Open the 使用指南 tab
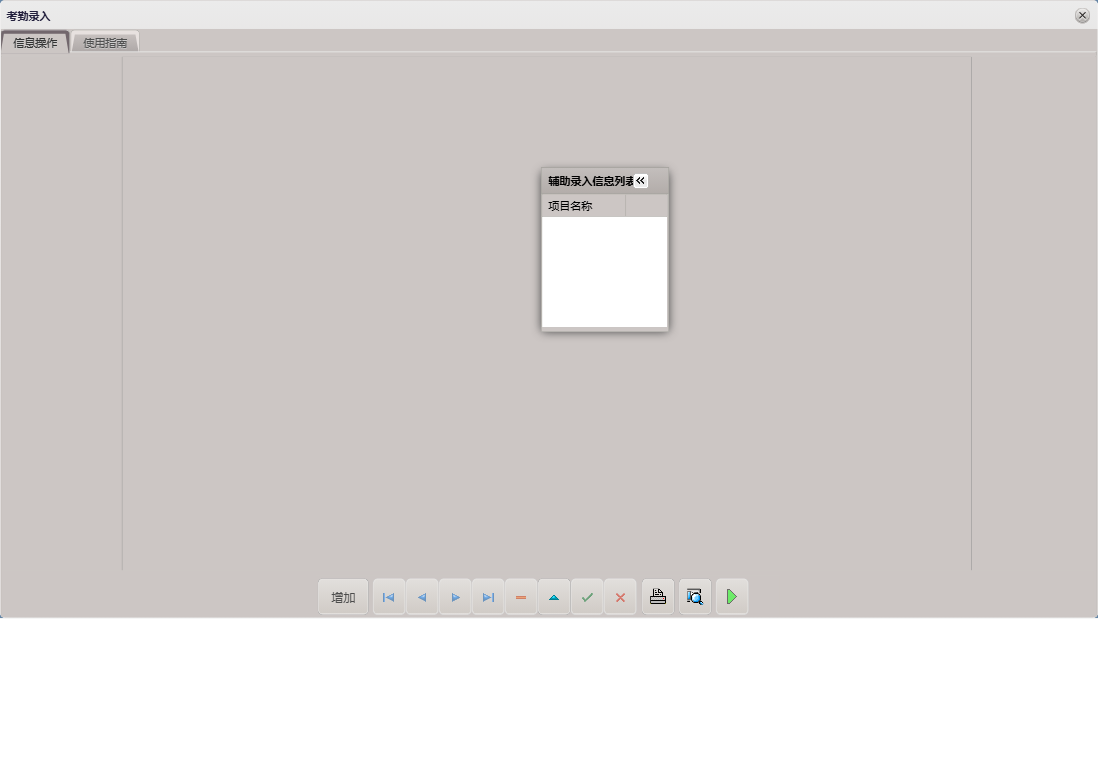This screenshot has height=762, width=1098. coord(105,42)
